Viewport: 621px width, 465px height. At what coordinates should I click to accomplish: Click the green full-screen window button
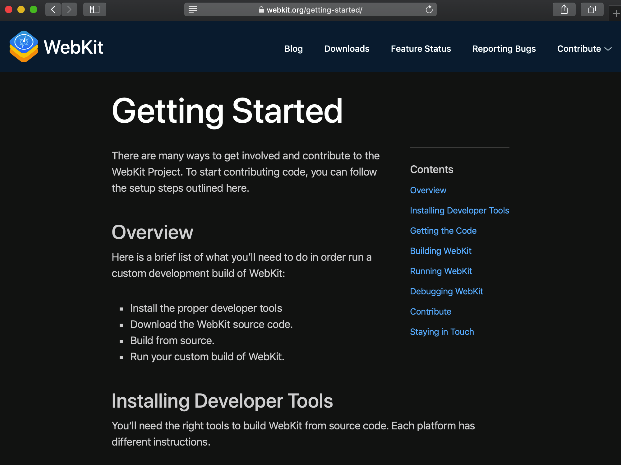tap(33, 10)
